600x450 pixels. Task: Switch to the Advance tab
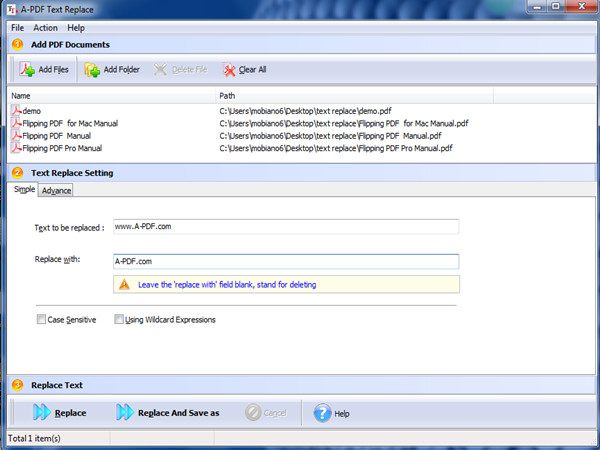[x=56, y=191]
